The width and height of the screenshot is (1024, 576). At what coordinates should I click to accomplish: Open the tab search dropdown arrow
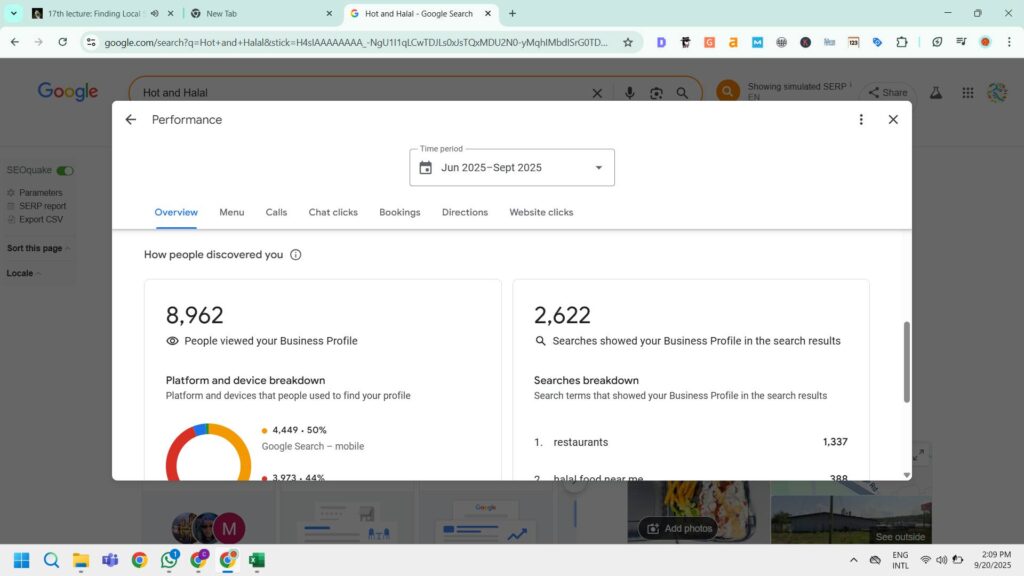pyautogui.click(x=14, y=14)
